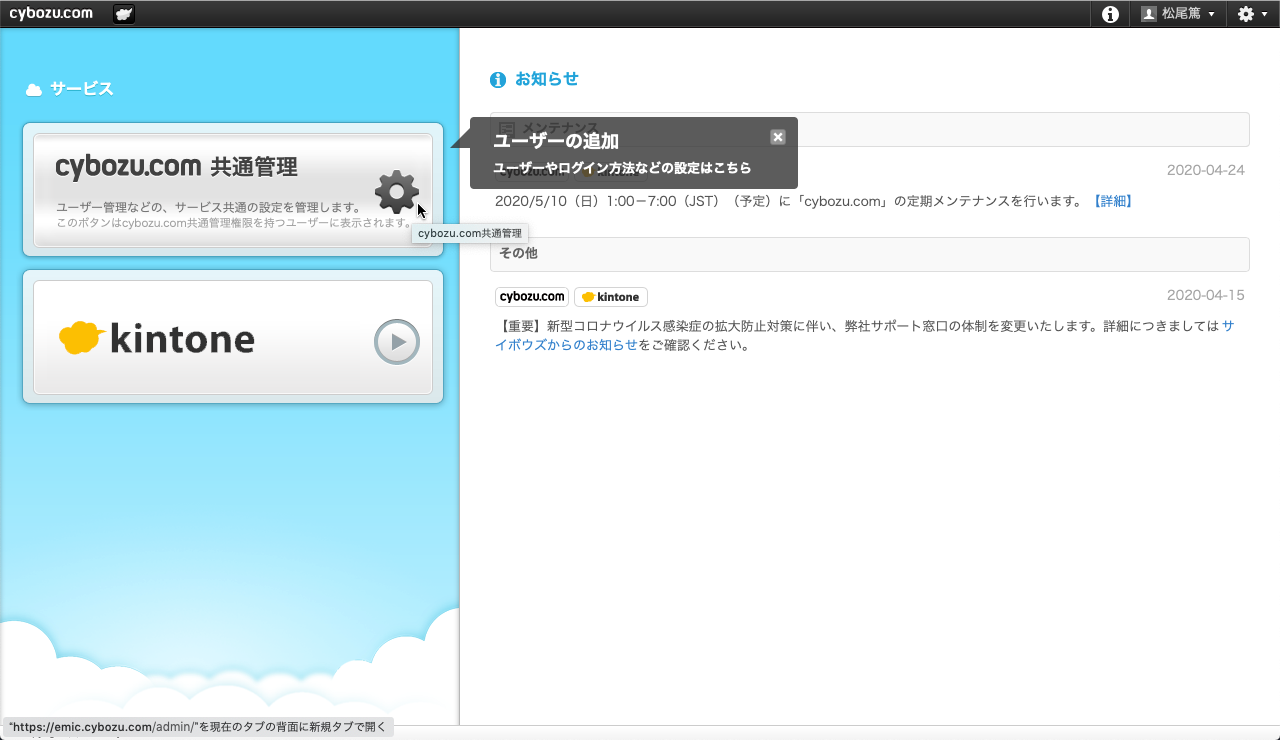
Task: Click the その他 section header
Action: 869,254
